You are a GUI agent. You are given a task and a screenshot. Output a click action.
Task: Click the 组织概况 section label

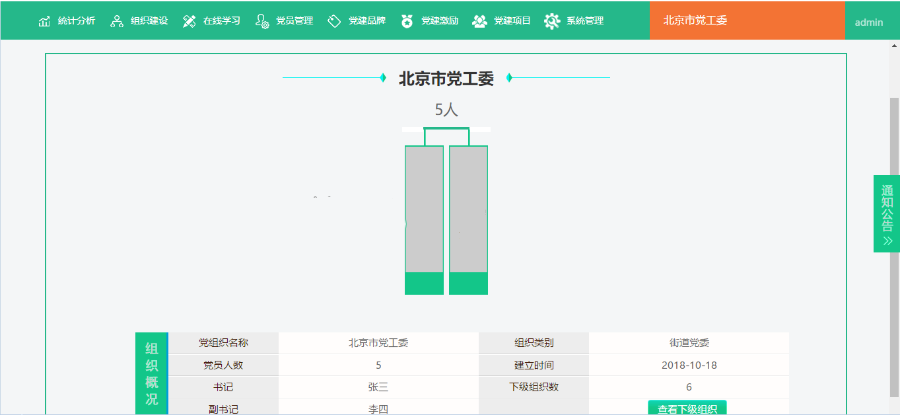(x=152, y=374)
